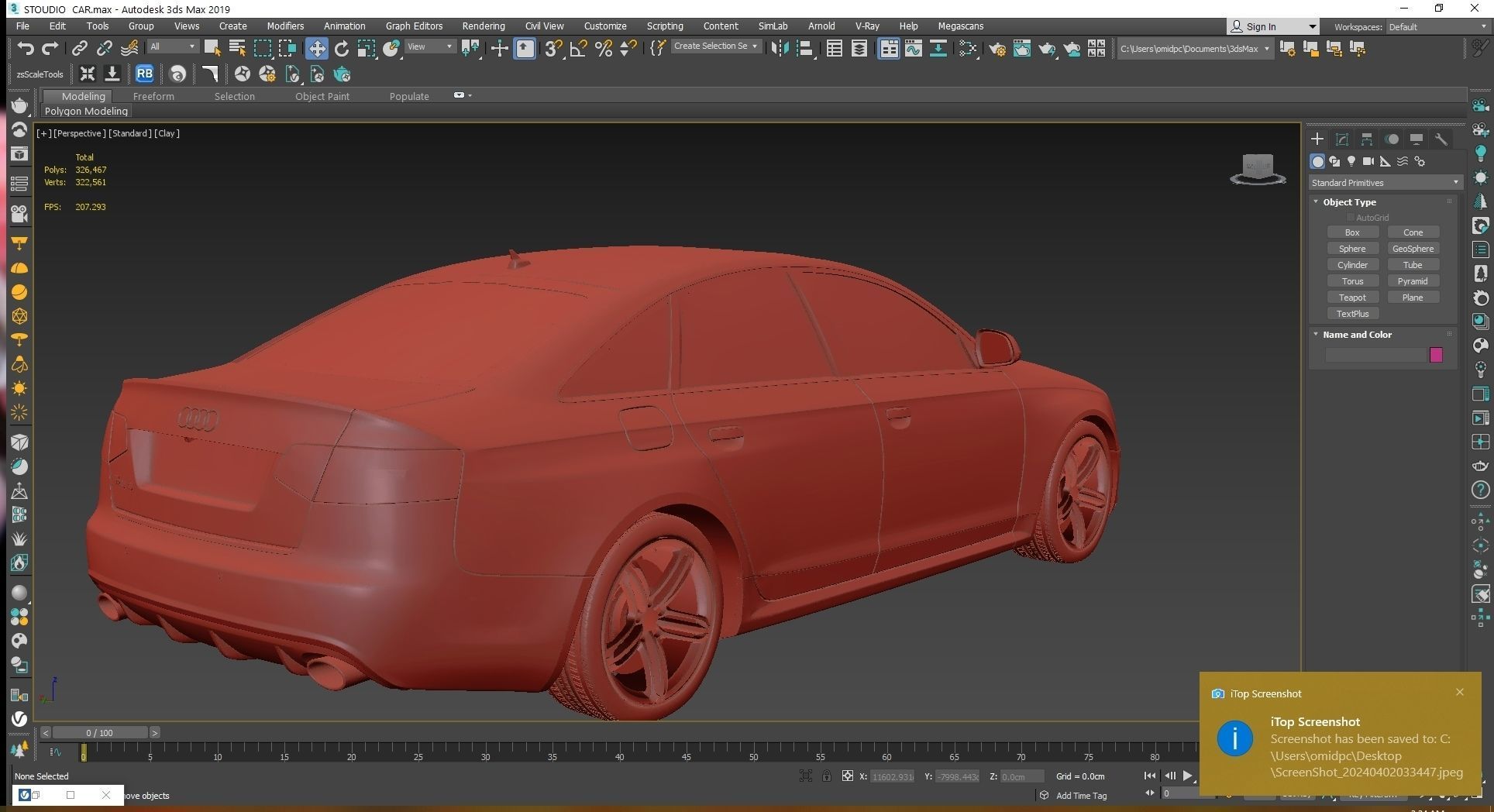
Task: Click the TextPlus button
Action: [x=1352, y=314]
